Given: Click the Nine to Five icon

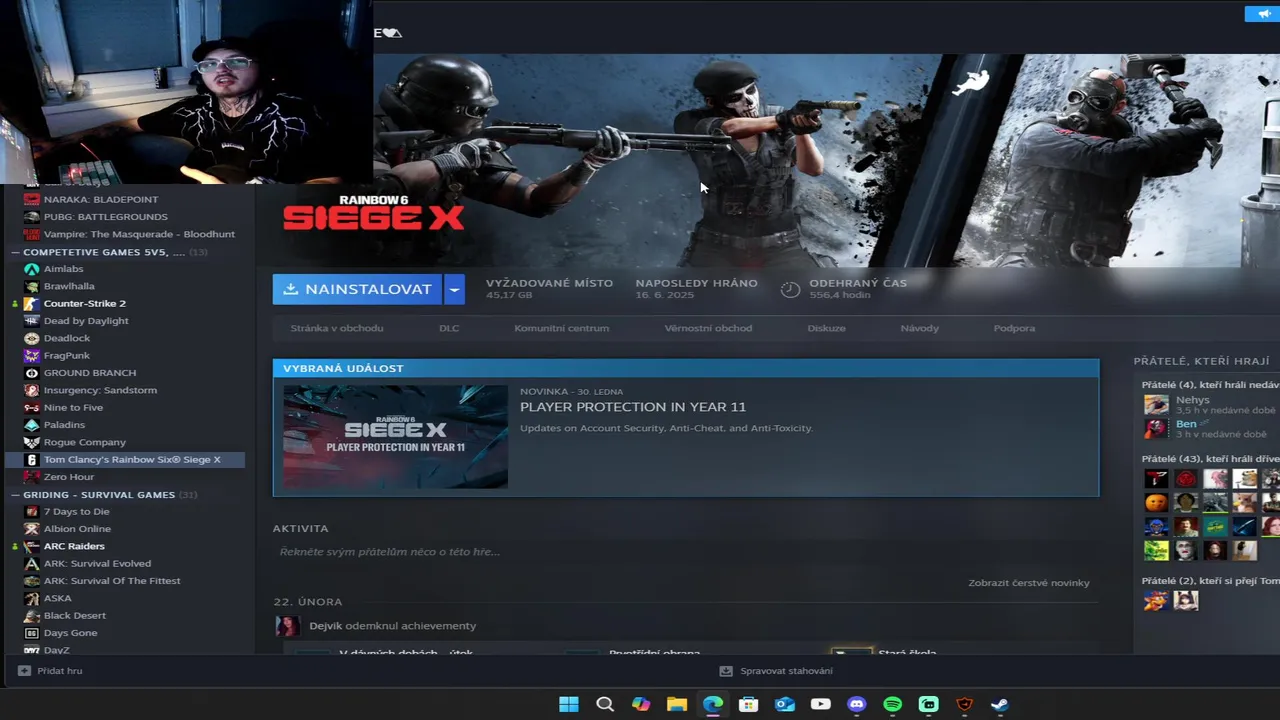Looking at the screenshot, I should 32,407.
